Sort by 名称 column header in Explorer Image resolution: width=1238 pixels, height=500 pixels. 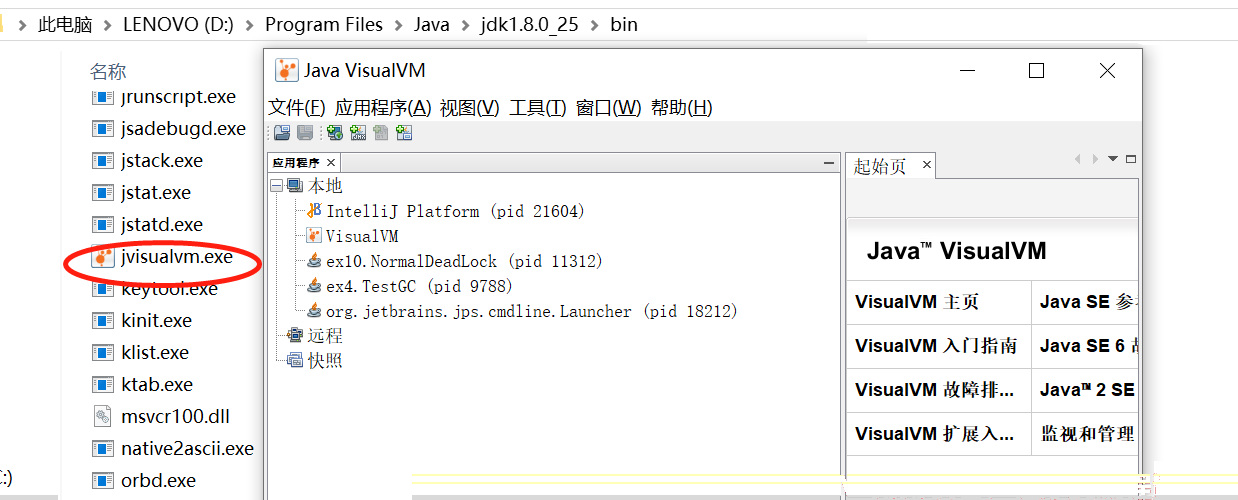108,71
